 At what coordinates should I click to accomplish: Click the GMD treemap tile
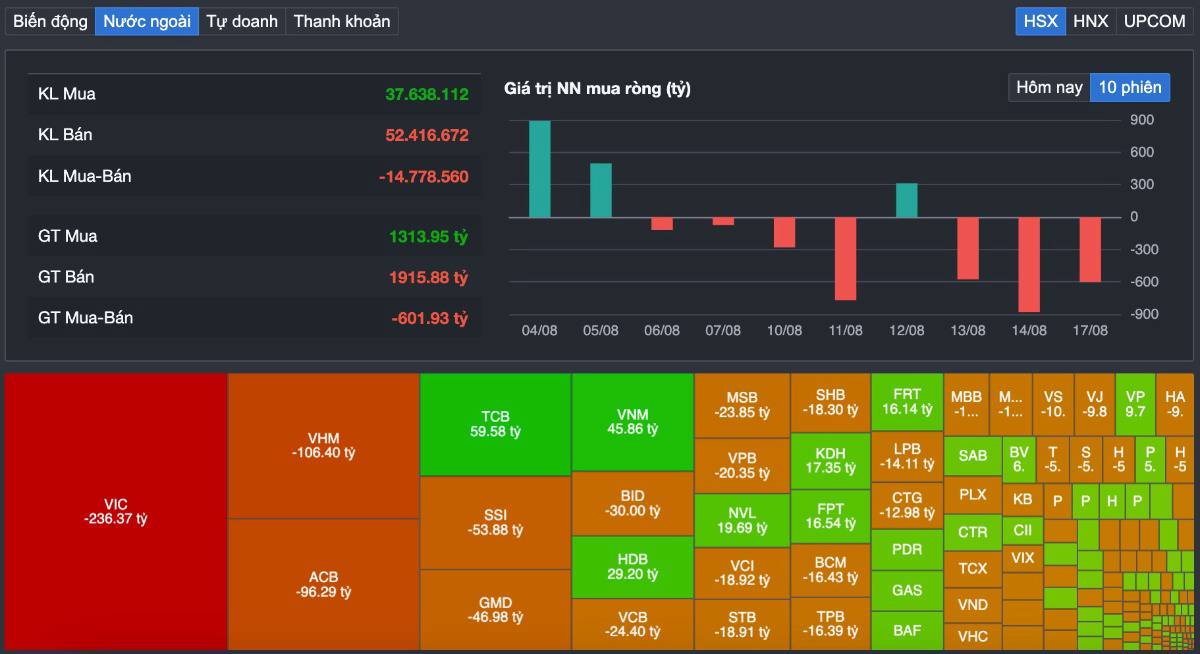tap(495, 610)
